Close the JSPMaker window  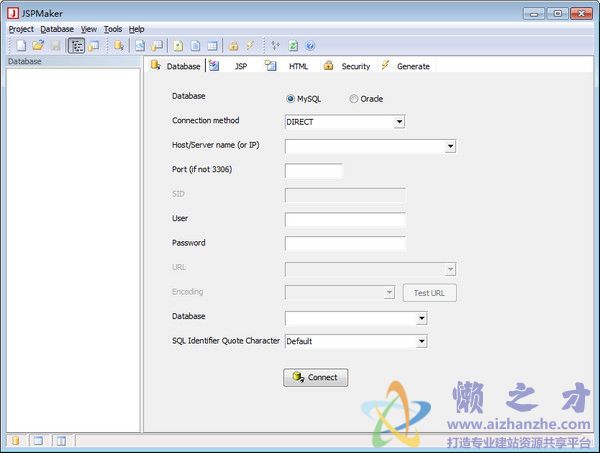pyautogui.click(x=581, y=14)
